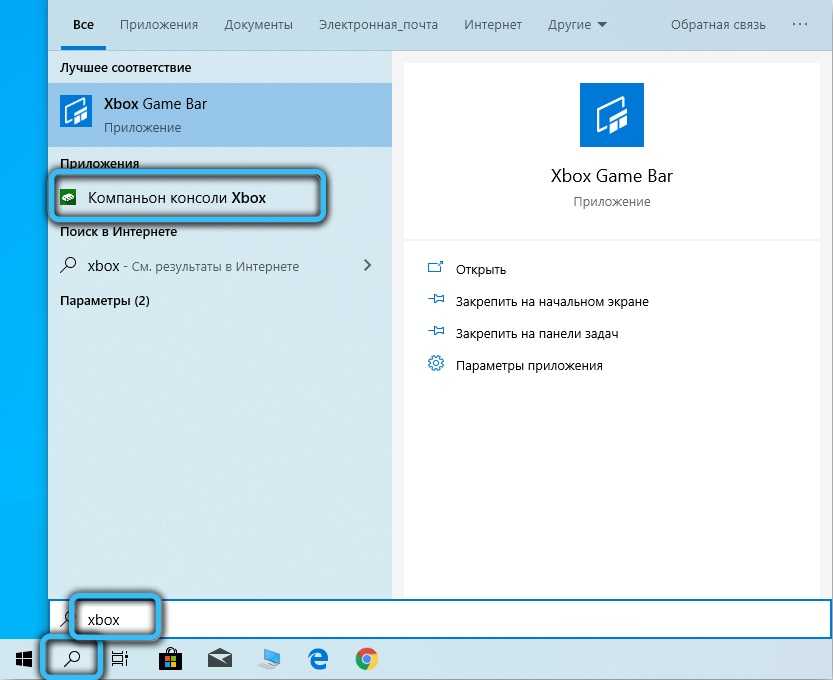Switch to the Электронная почта tab

click(x=378, y=25)
